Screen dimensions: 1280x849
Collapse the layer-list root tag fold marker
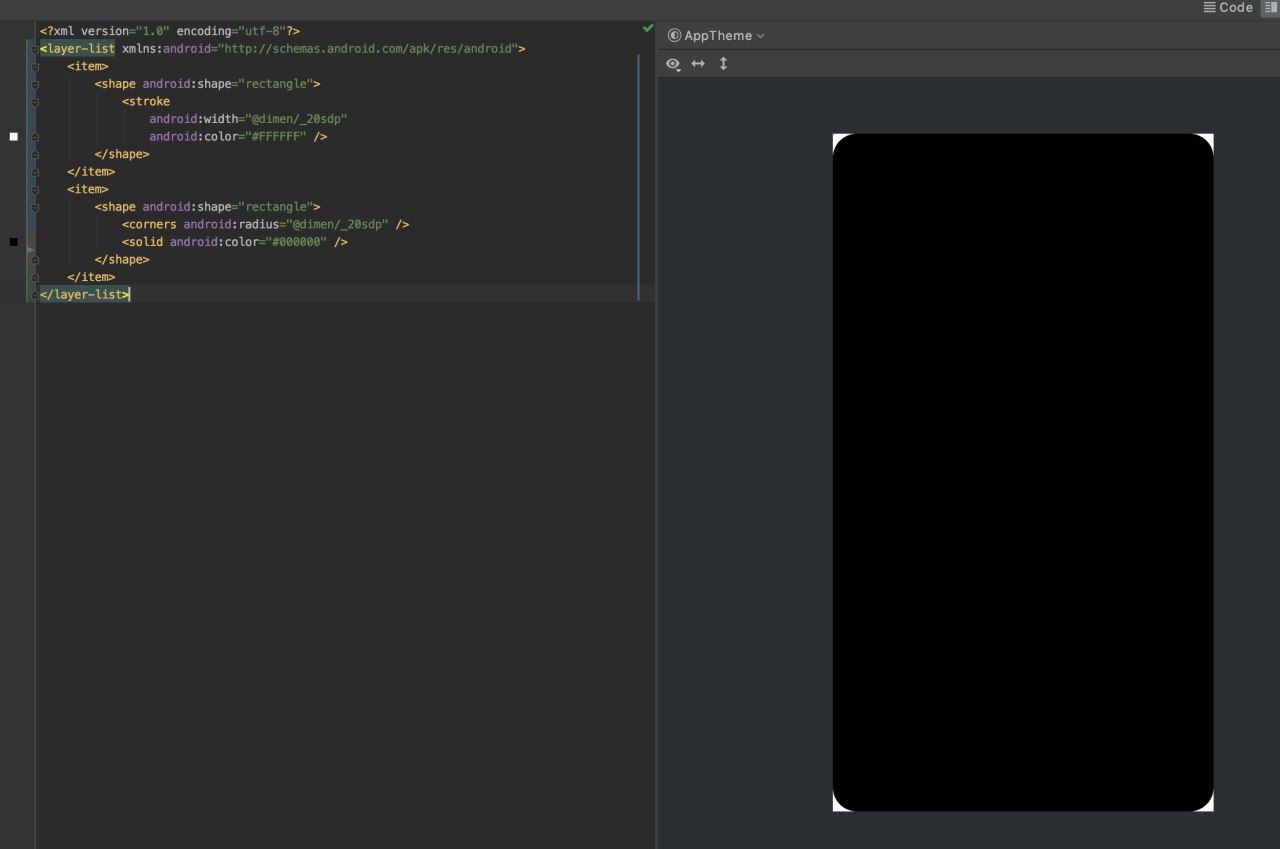pyautogui.click(x=34, y=49)
